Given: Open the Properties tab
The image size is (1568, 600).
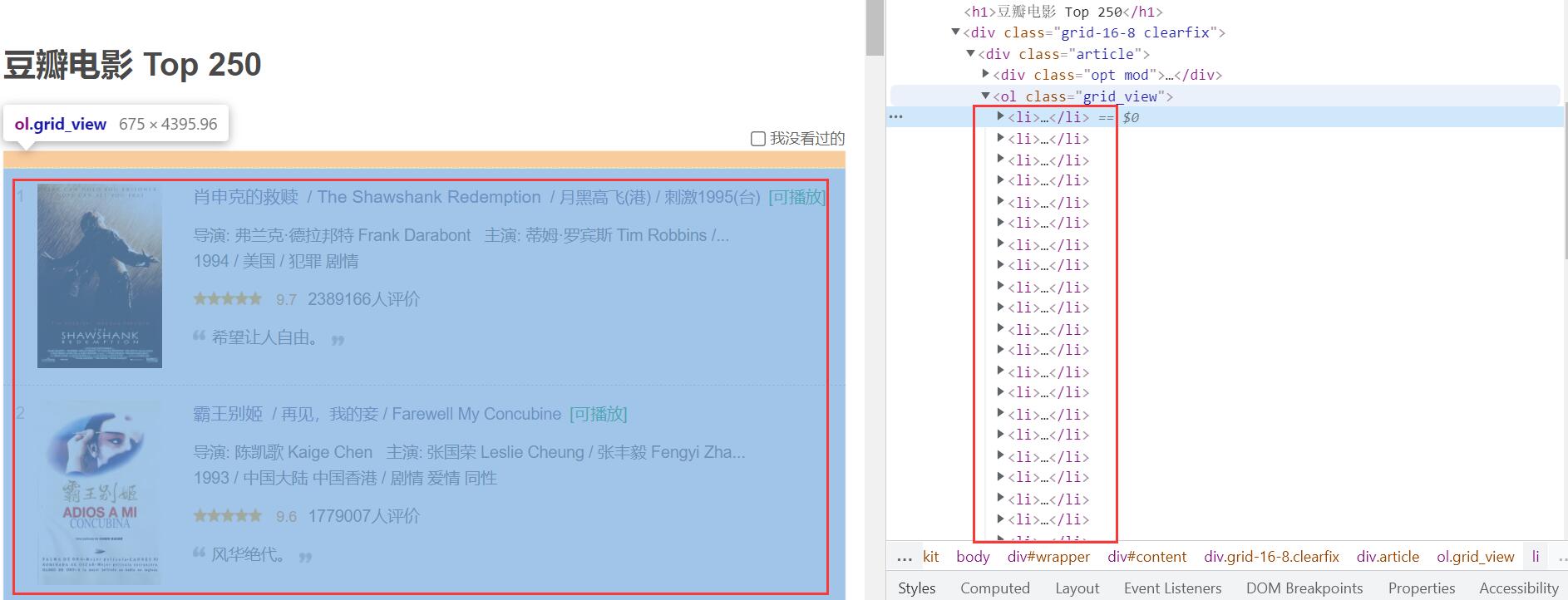Looking at the screenshot, I should pyautogui.click(x=1422, y=588).
